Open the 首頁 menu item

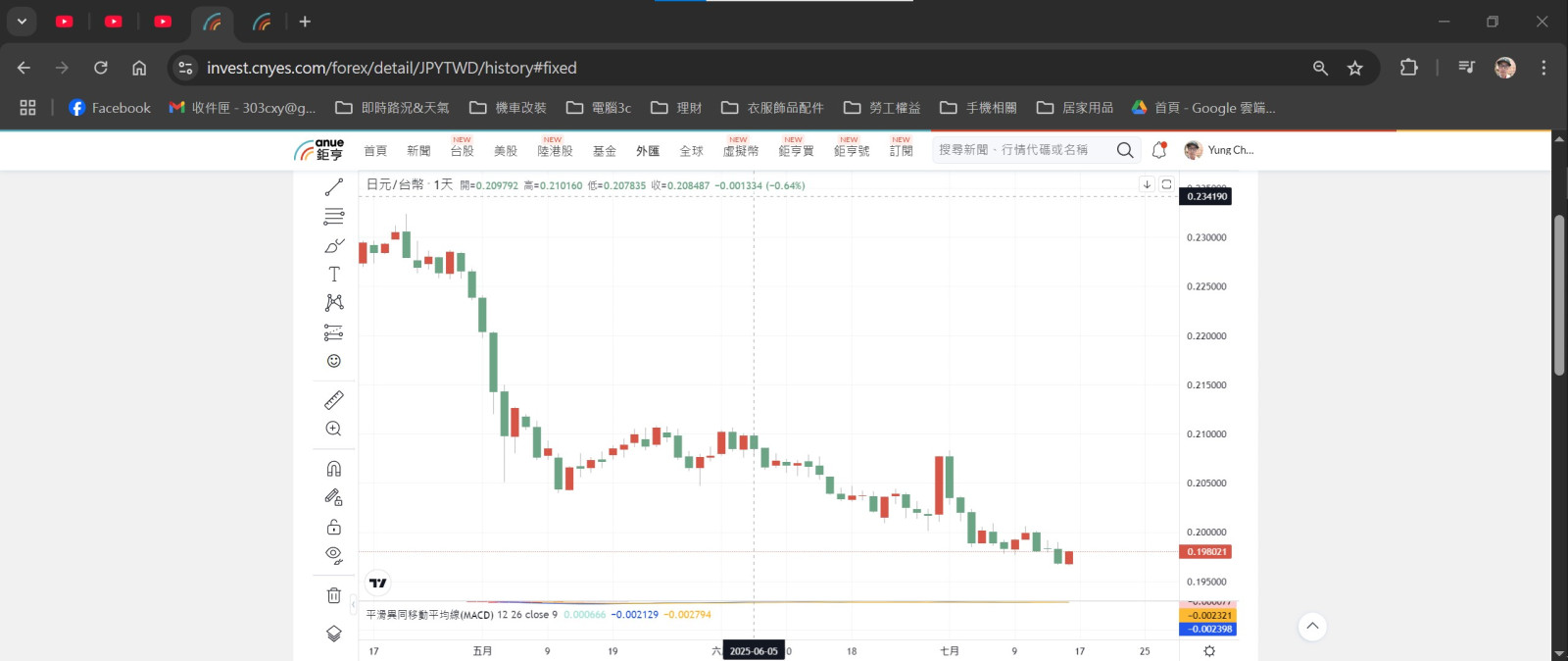(375, 151)
